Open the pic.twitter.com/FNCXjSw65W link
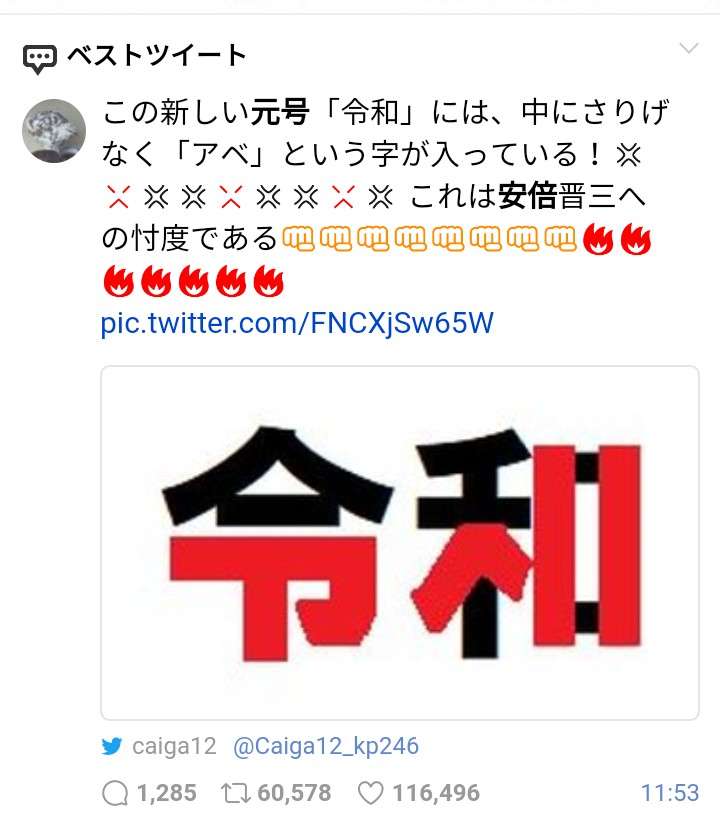This screenshot has height=822, width=720. pyautogui.click(x=297, y=322)
